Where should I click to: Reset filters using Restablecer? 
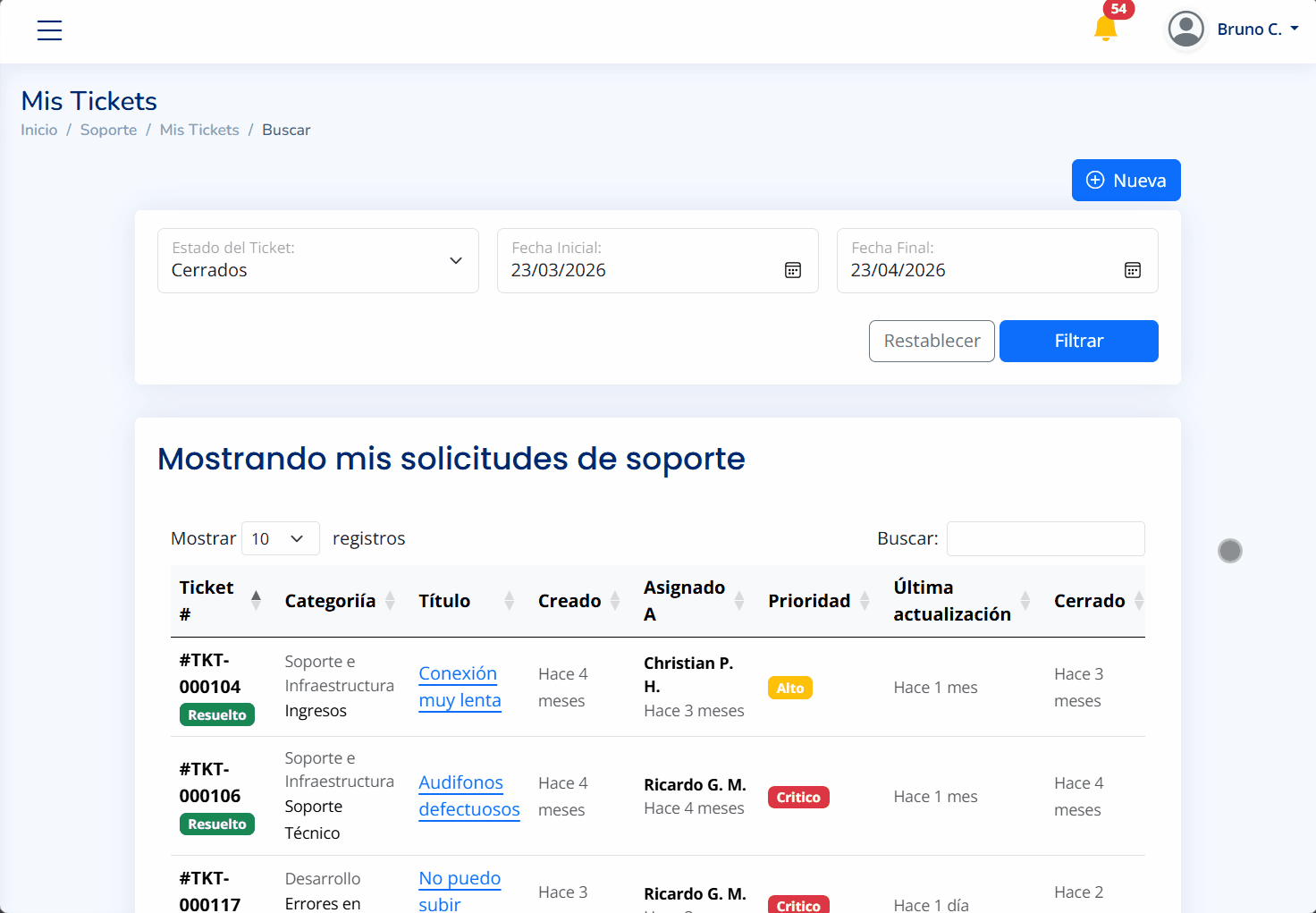pyautogui.click(x=932, y=341)
